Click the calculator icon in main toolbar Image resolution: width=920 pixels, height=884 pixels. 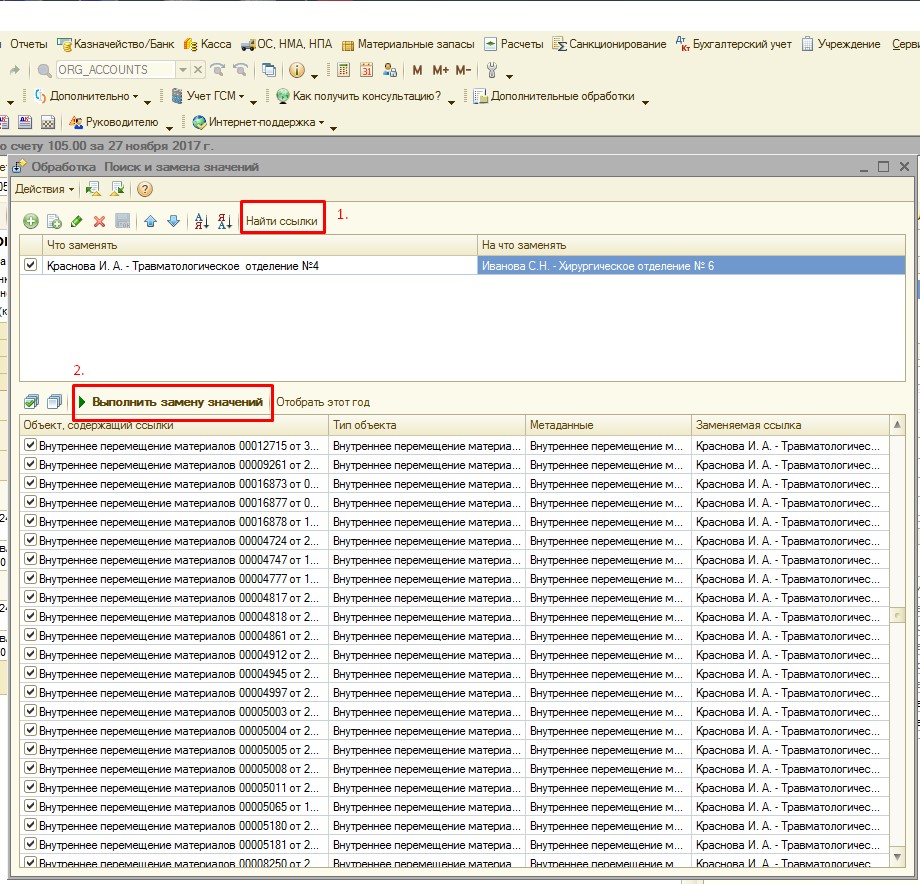[343, 70]
